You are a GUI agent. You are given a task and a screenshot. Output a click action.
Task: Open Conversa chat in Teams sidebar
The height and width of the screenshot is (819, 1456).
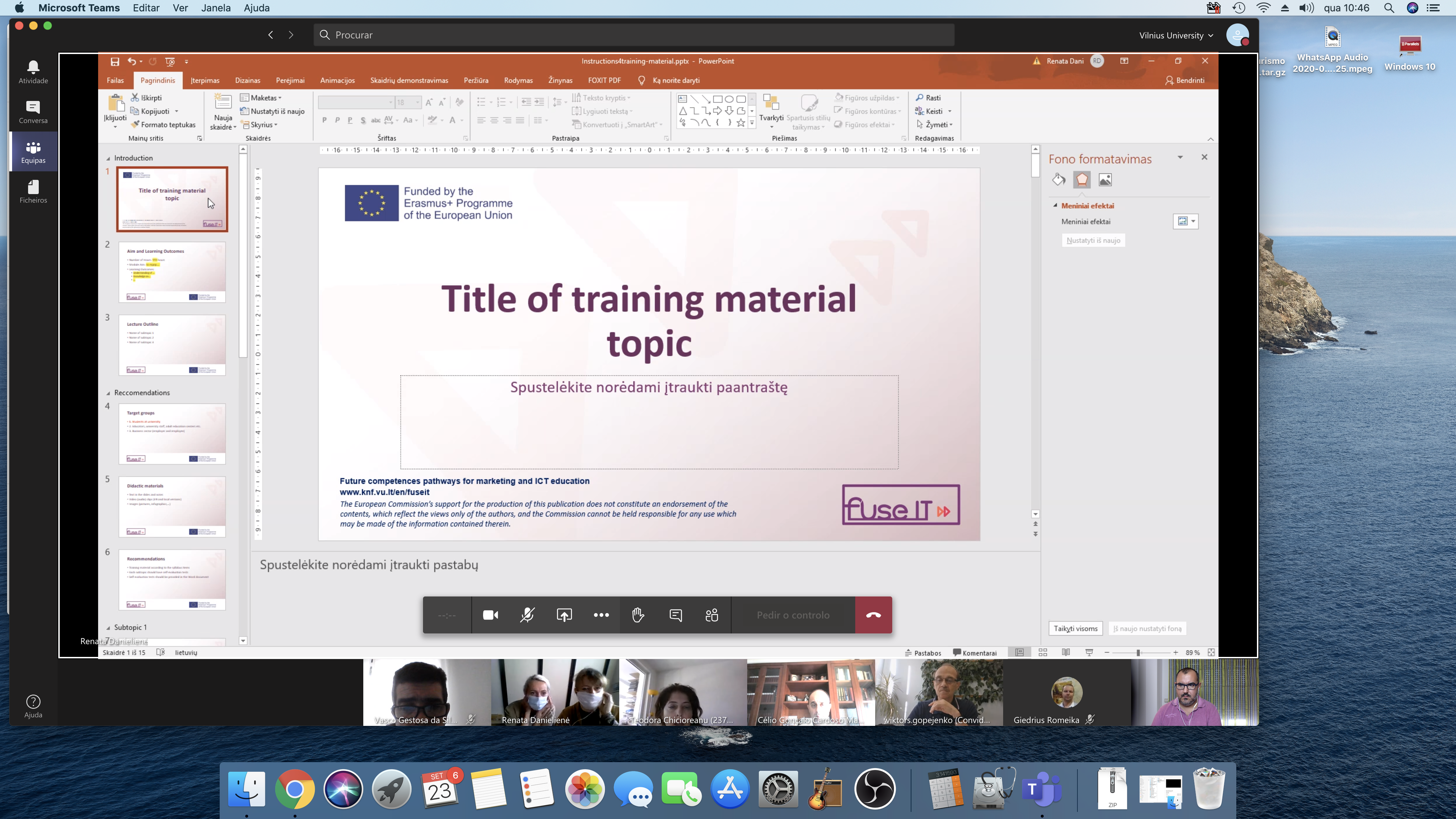click(x=33, y=112)
